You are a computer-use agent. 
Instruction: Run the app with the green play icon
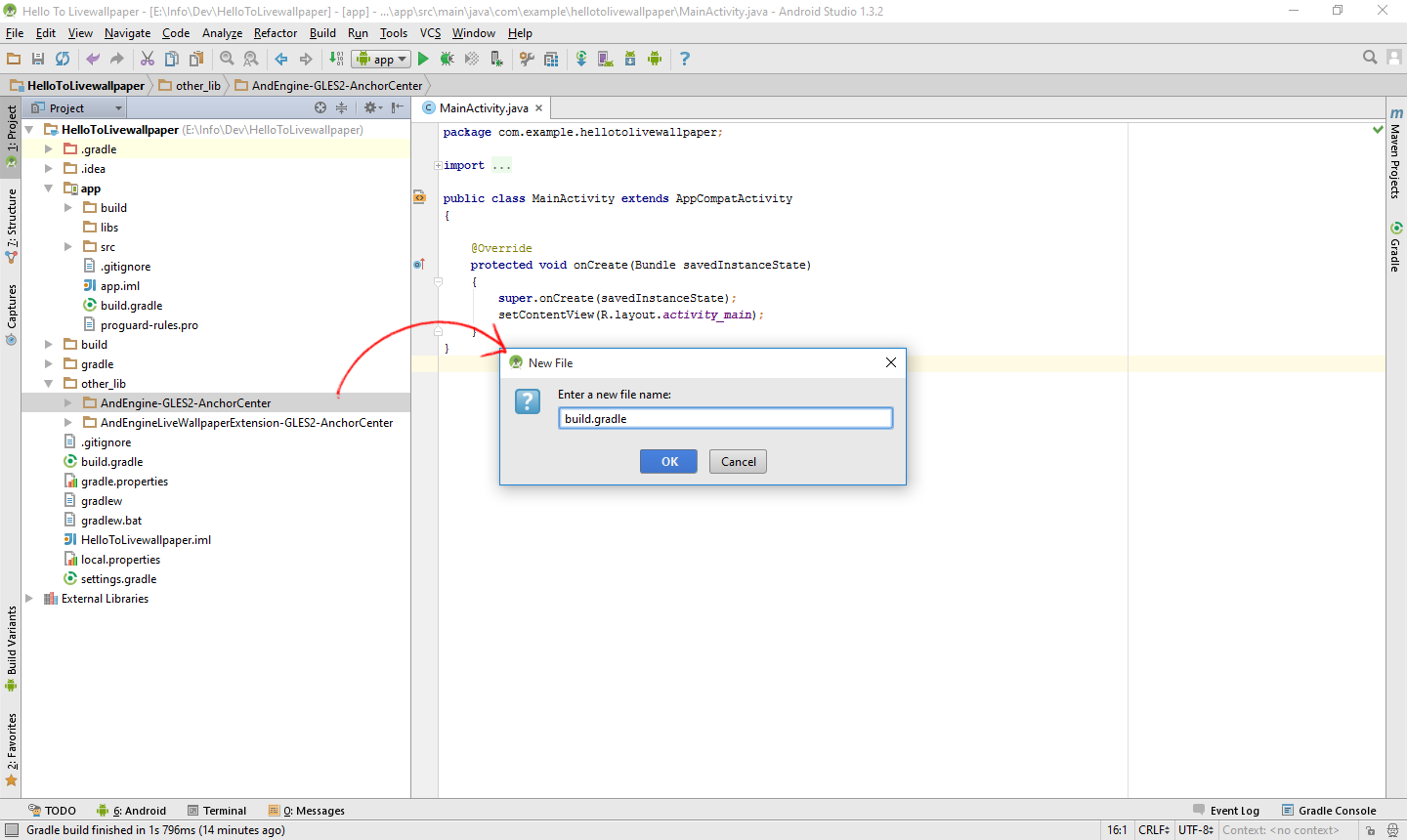(423, 59)
